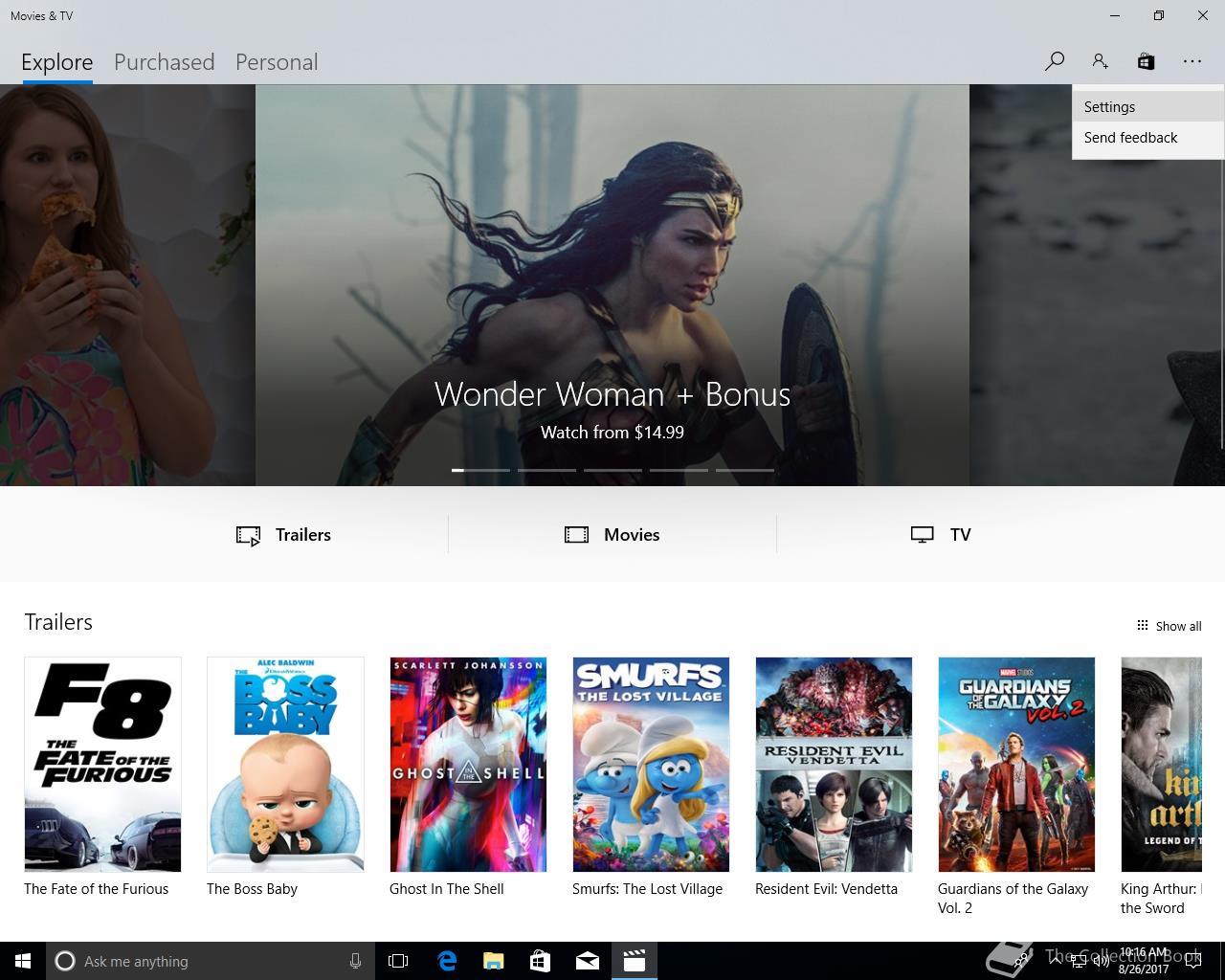Open Mail app from taskbar
This screenshot has width=1225, height=980.
[x=587, y=961]
